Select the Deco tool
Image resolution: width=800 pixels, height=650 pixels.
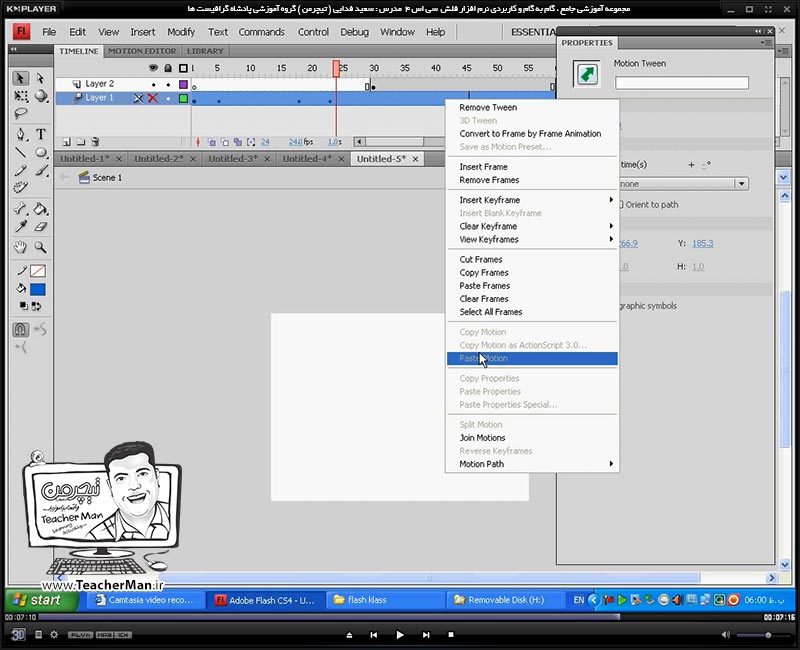(20, 188)
